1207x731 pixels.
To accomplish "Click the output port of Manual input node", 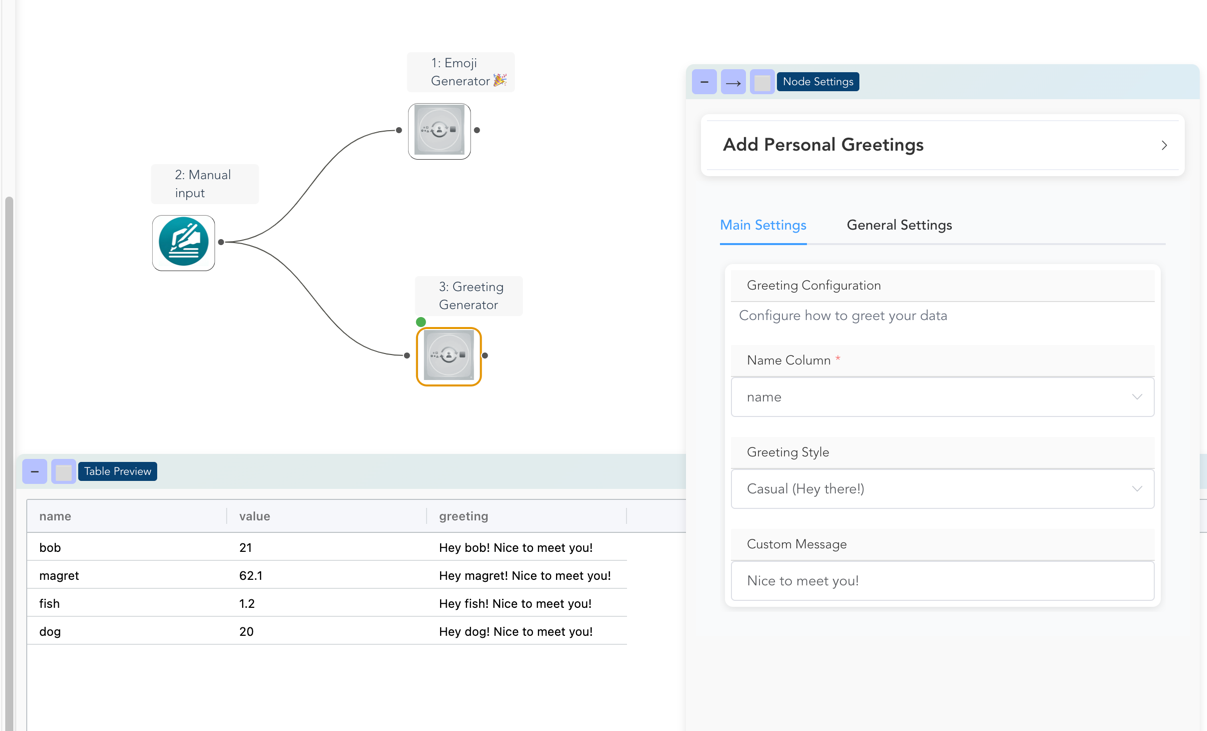I will 221,242.
